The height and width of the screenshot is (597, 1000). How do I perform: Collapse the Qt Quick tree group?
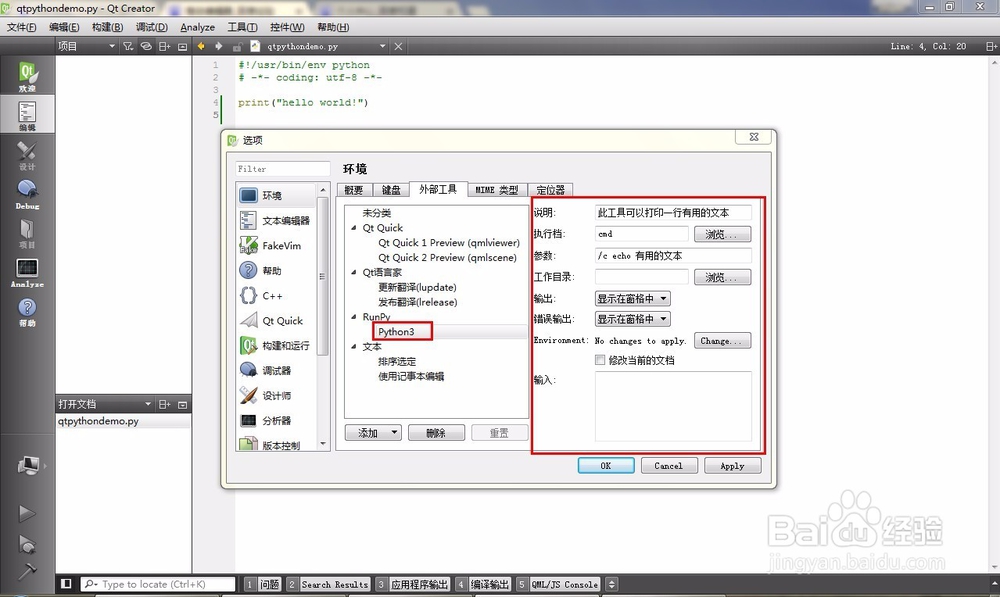pos(354,228)
